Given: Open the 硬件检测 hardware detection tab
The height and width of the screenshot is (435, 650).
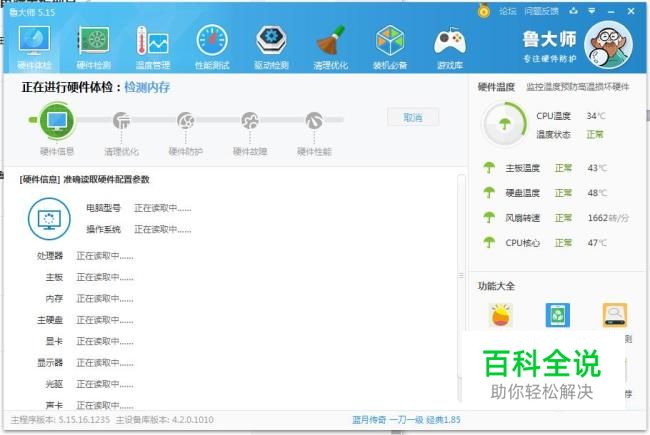Looking at the screenshot, I should pyautogui.click(x=94, y=48).
